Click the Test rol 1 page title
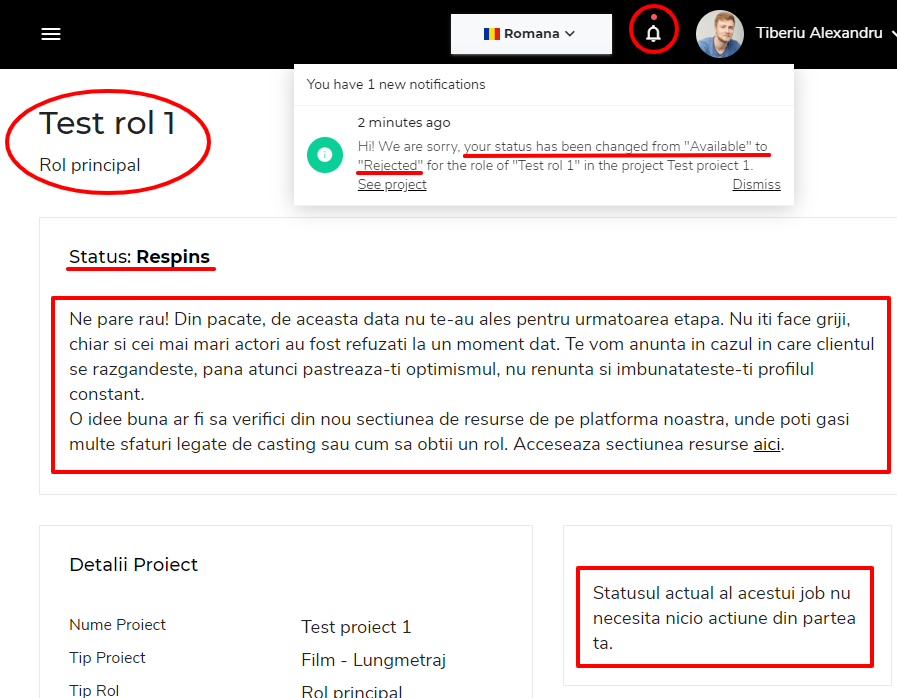Image resolution: width=897 pixels, height=698 pixels. [108, 123]
